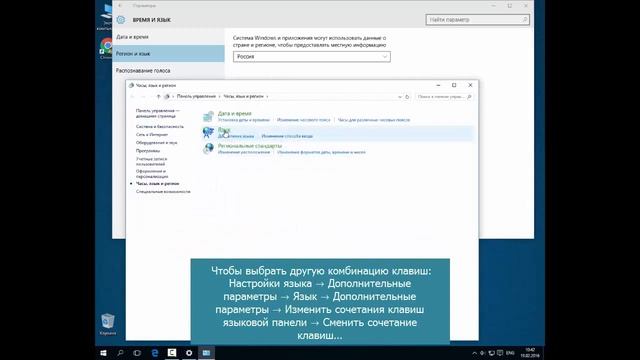
Task: Open Система и безопасность in left pane
Action: pos(160,127)
